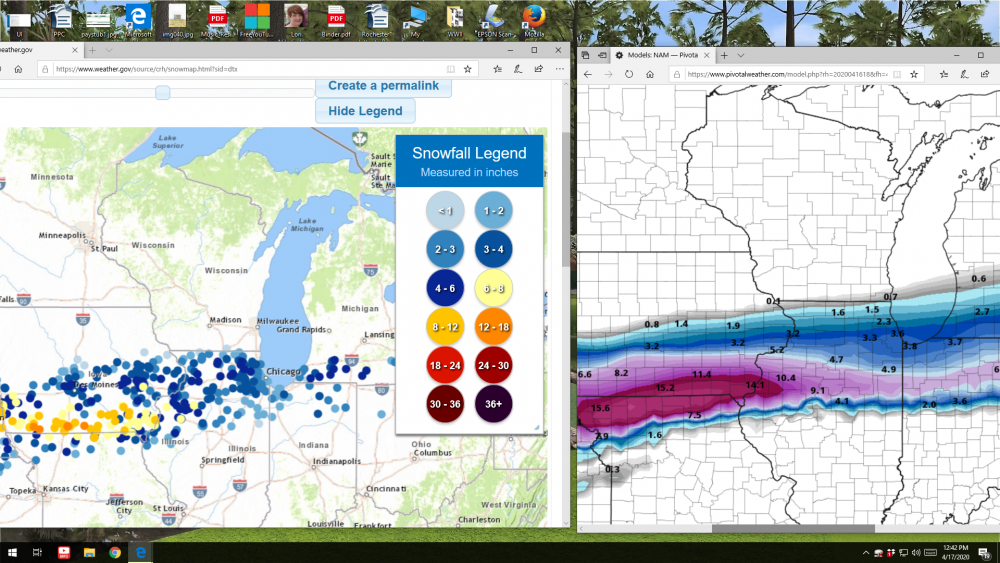Image resolution: width=1000 pixels, height=563 pixels.
Task: Click '12 - 18' orange legend swatch
Action: coord(494,327)
